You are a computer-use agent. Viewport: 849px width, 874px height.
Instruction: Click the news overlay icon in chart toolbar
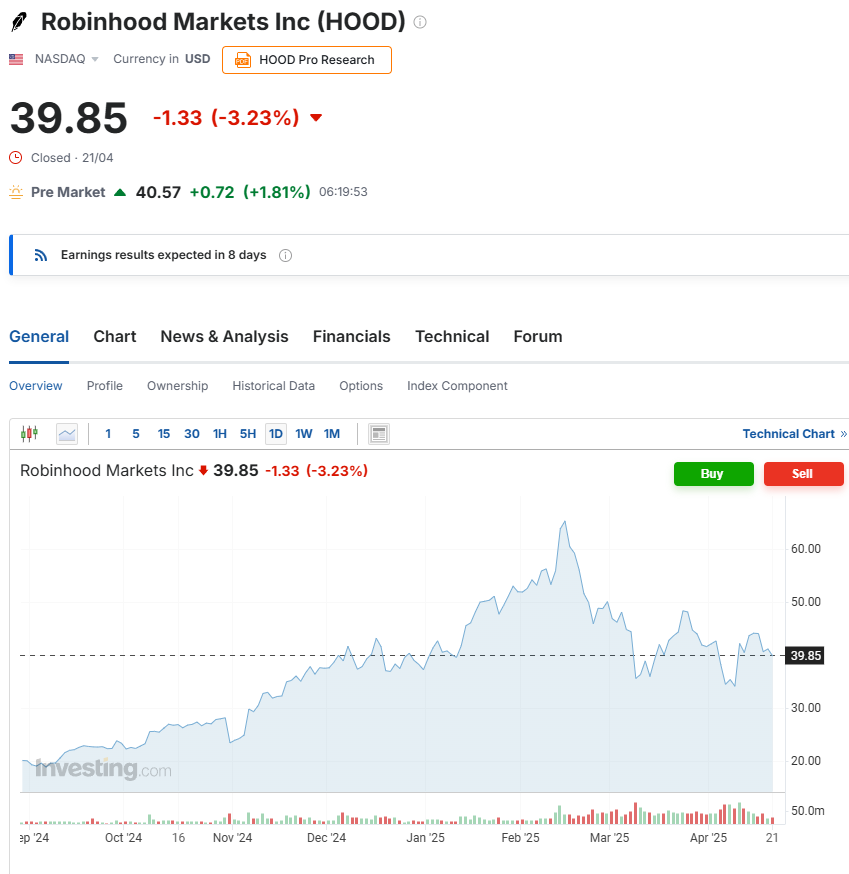379,434
